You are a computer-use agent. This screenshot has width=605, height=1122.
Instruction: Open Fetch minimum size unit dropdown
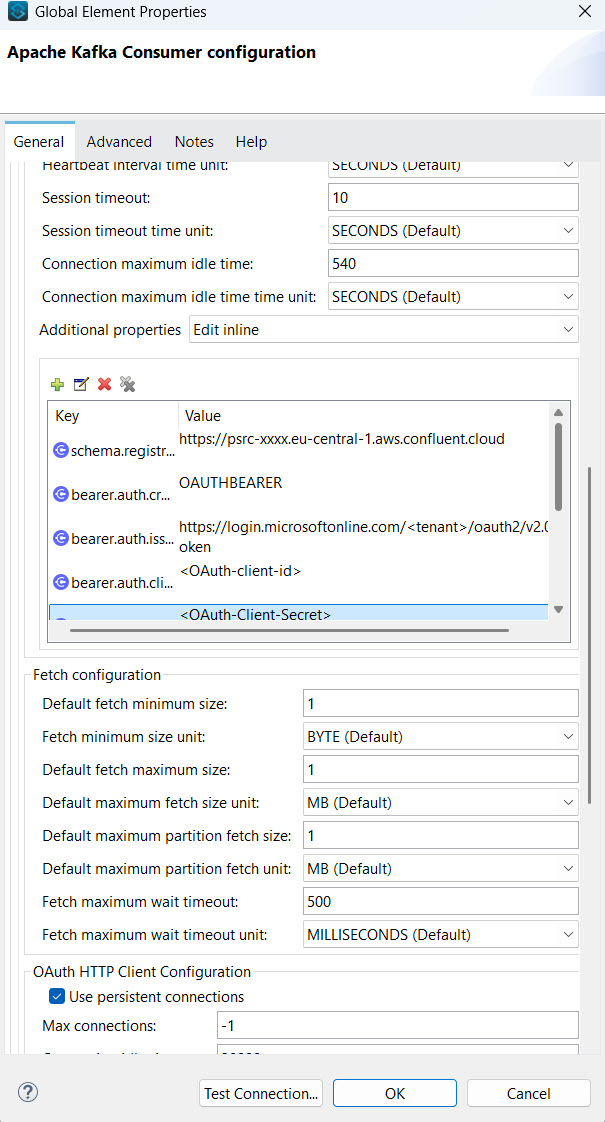click(441, 736)
